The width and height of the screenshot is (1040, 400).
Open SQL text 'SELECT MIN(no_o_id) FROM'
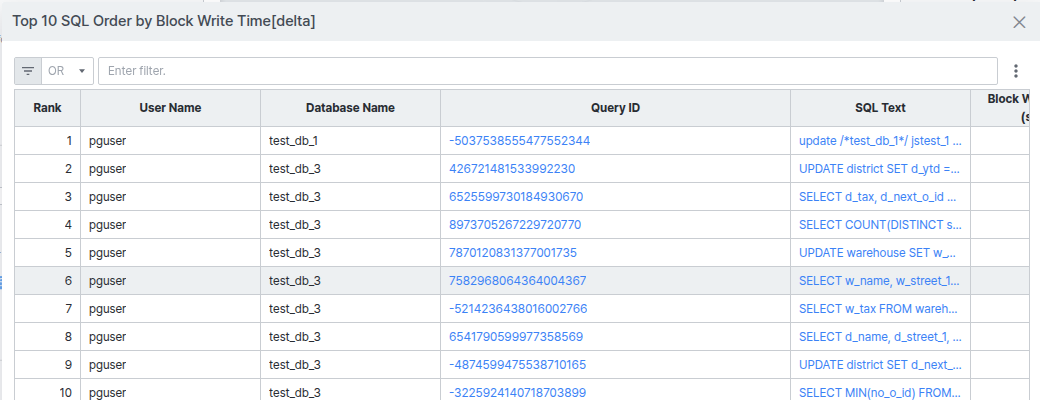pos(880,393)
